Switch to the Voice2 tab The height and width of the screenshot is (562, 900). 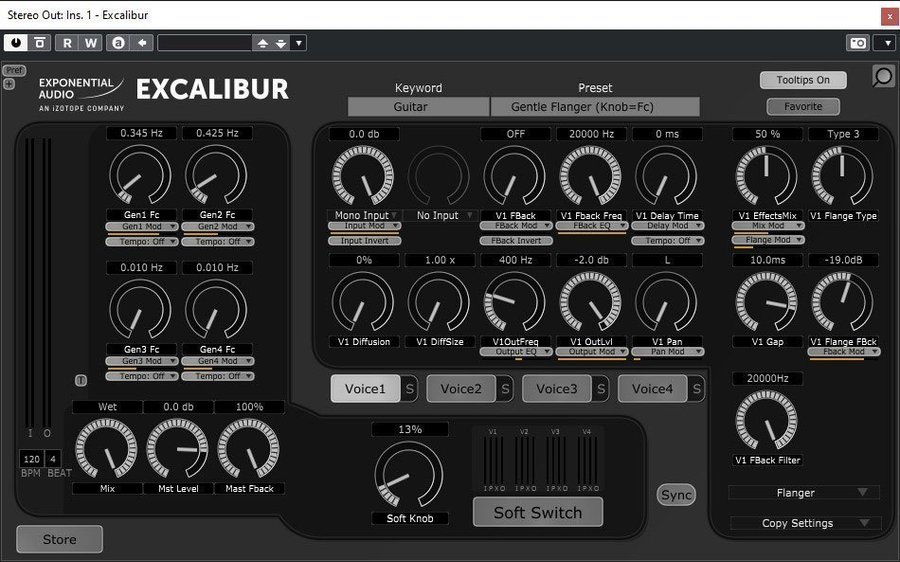461,389
